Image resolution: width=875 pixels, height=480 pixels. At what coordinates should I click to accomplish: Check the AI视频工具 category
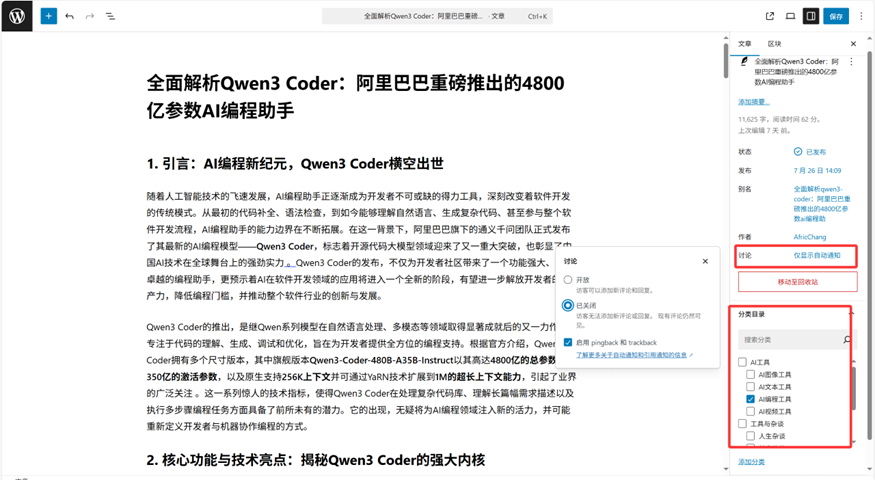tap(751, 411)
